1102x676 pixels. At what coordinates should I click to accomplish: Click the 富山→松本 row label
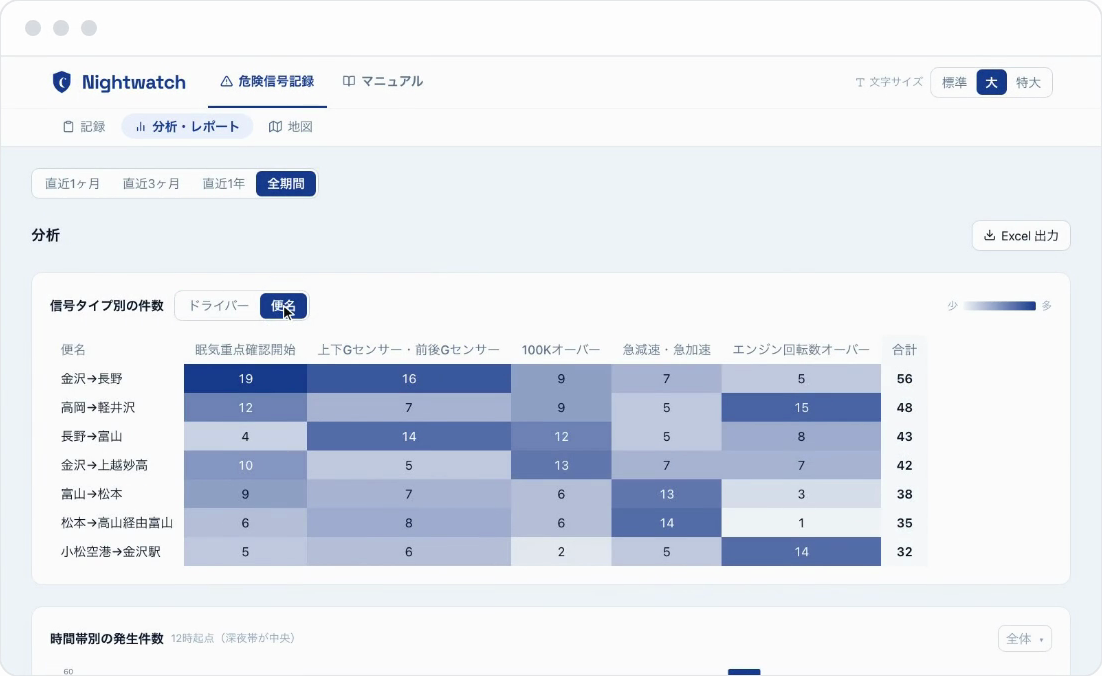click(91, 494)
